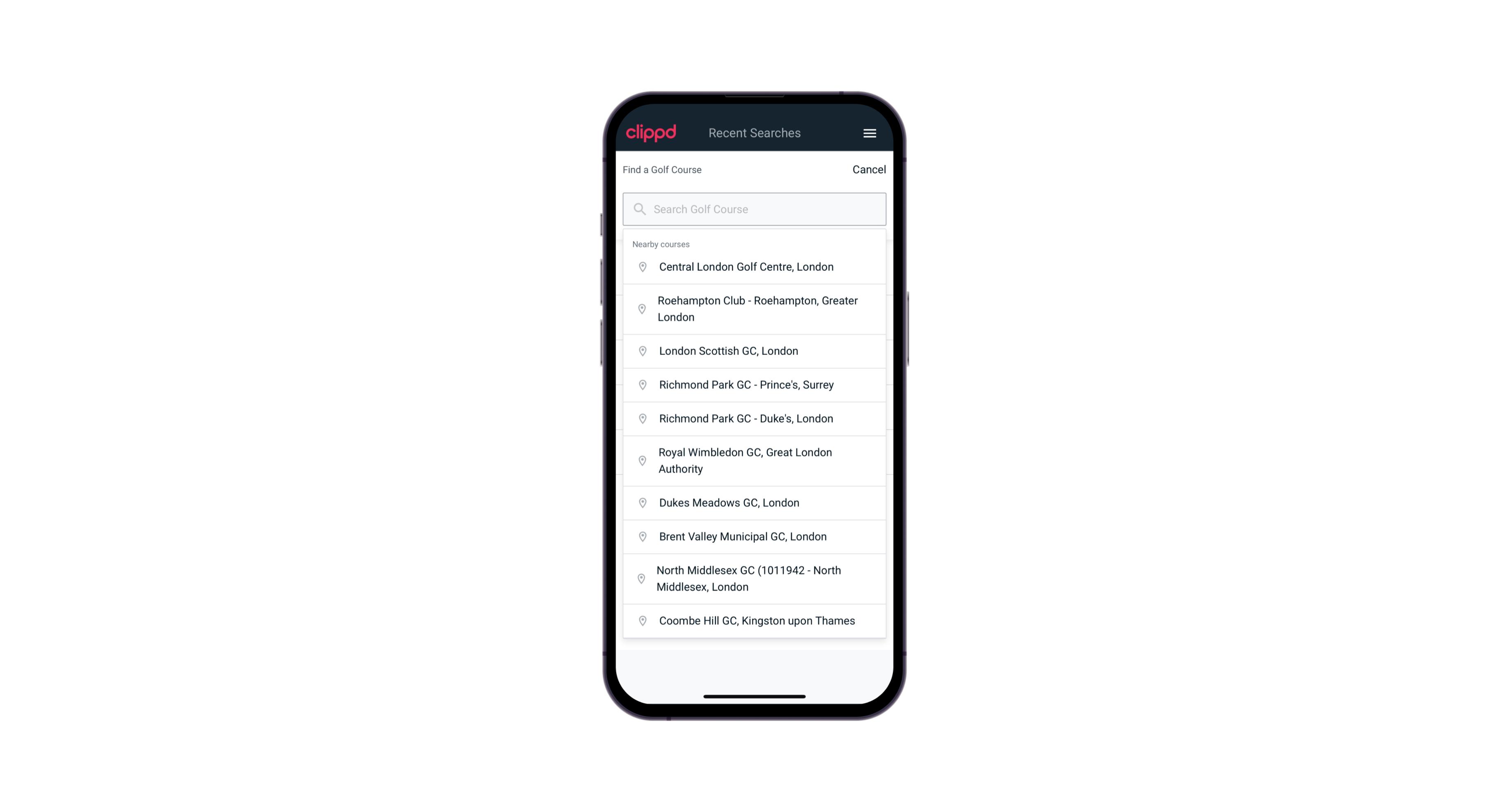Image resolution: width=1510 pixels, height=812 pixels.
Task: Select Richmond Park GC - Duke's, London
Action: [754, 418]
